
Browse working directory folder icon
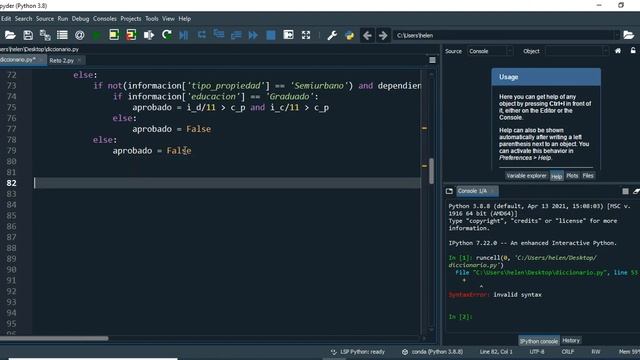pyautogui.click(x=629, y=35)
